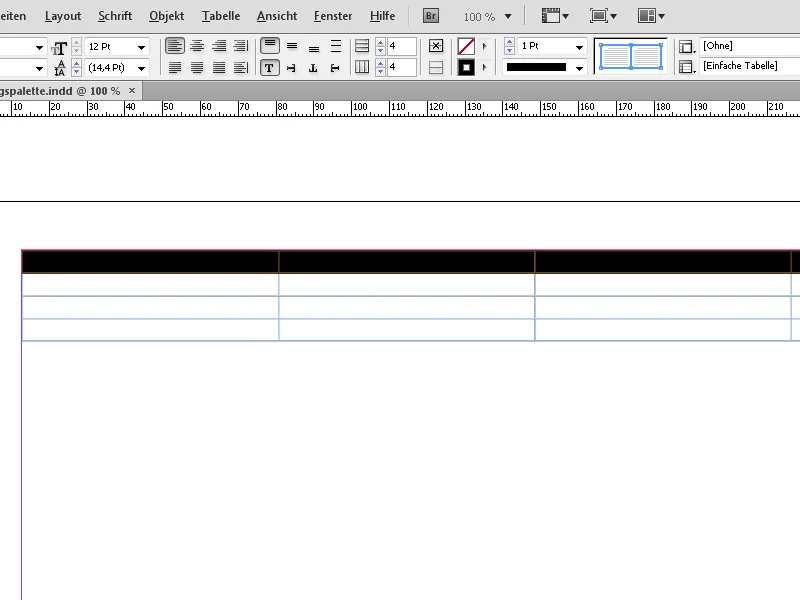Center cell content vertically
Image resolution: width=800 pixels, height=600 pixels.
point(292,46)
